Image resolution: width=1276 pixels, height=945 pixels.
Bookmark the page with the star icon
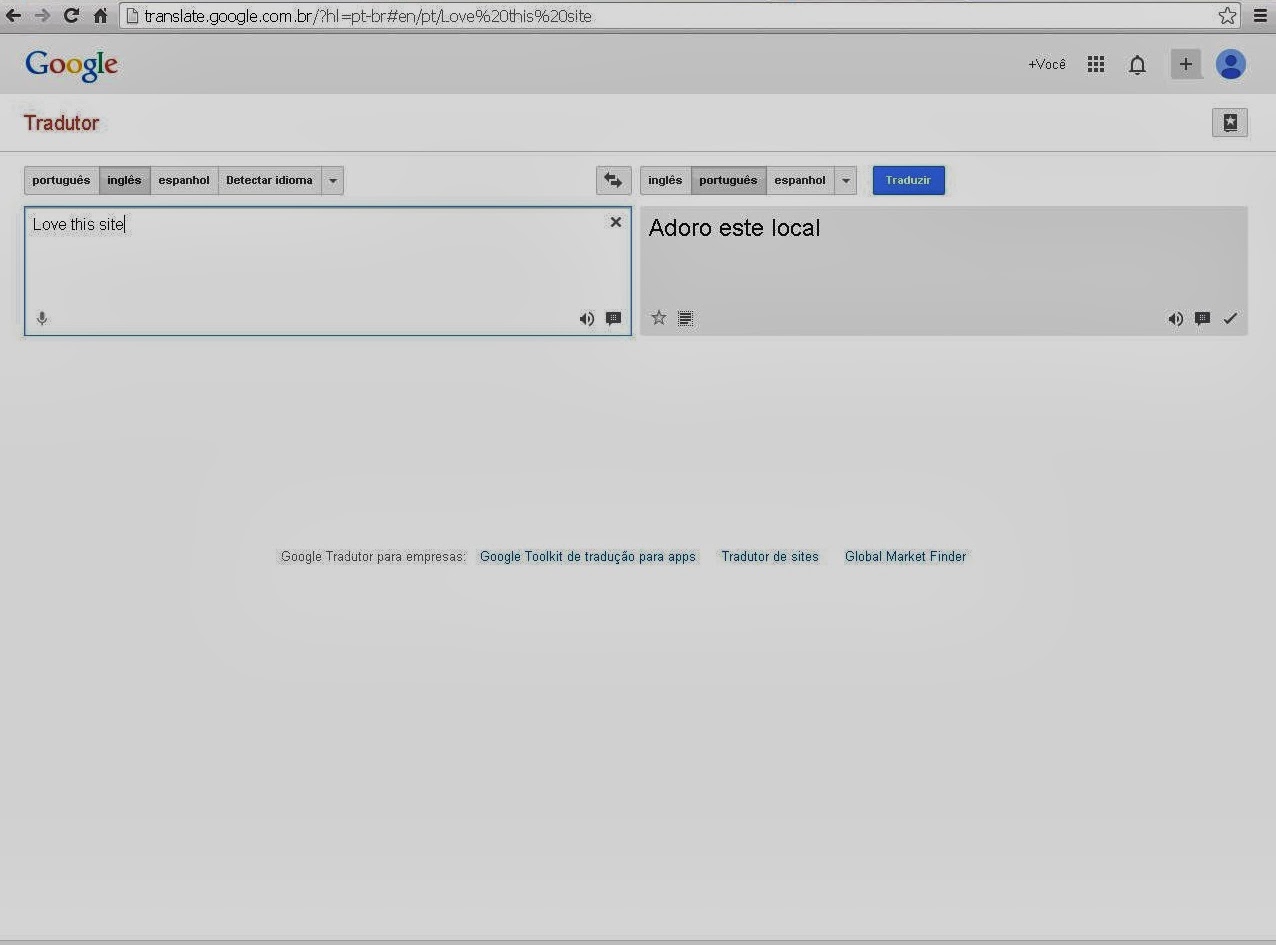pos(1227,16)
